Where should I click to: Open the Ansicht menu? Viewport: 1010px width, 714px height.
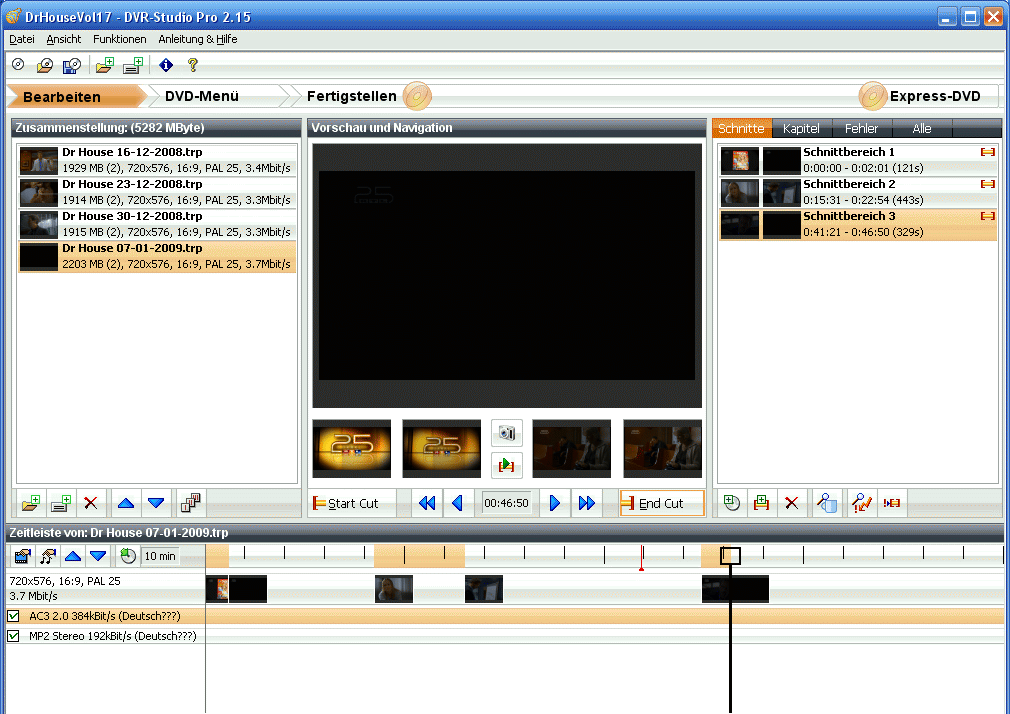64,39
